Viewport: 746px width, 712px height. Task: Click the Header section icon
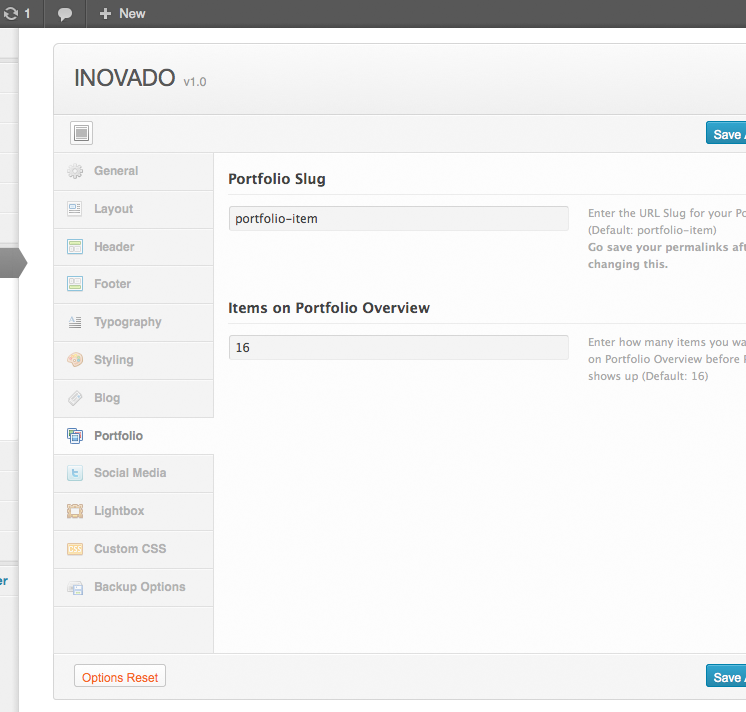75,246
